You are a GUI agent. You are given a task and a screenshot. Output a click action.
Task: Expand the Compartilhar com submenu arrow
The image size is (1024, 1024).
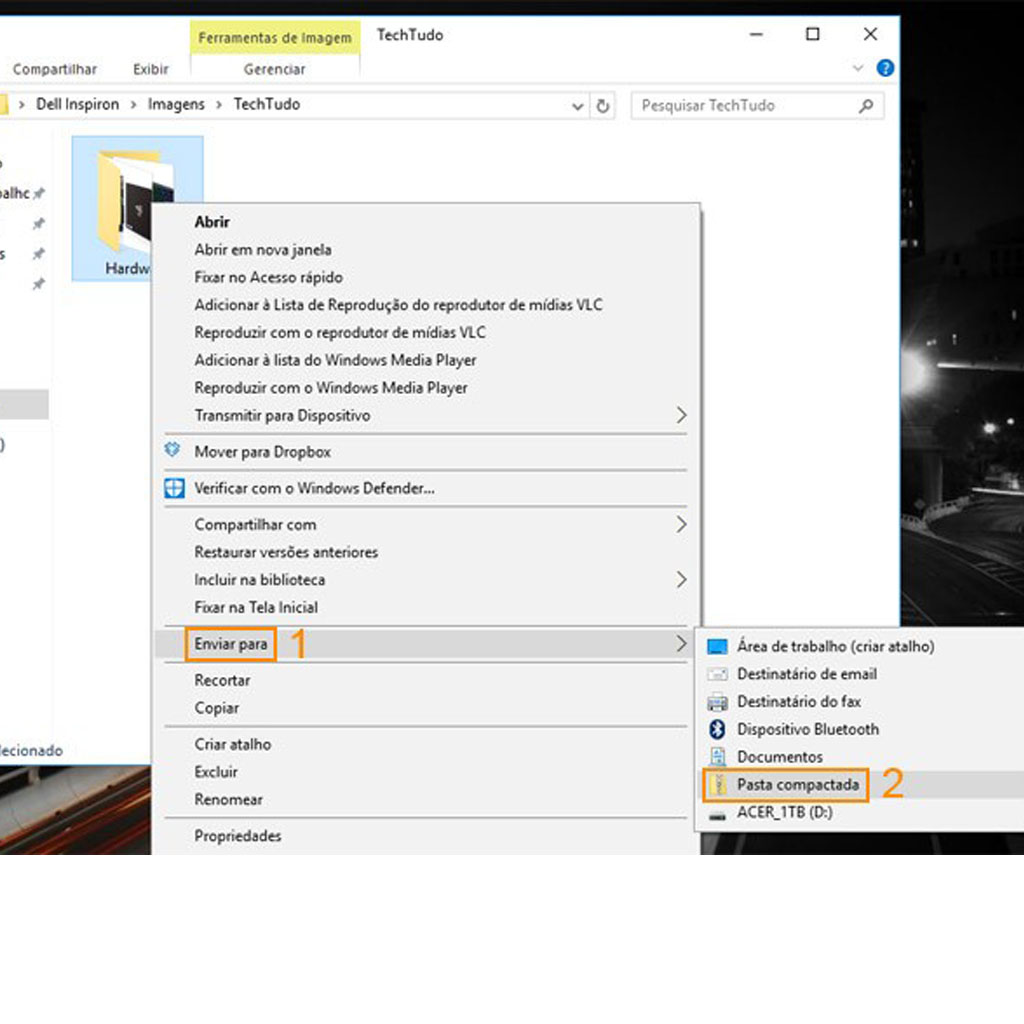pos(681,524)
